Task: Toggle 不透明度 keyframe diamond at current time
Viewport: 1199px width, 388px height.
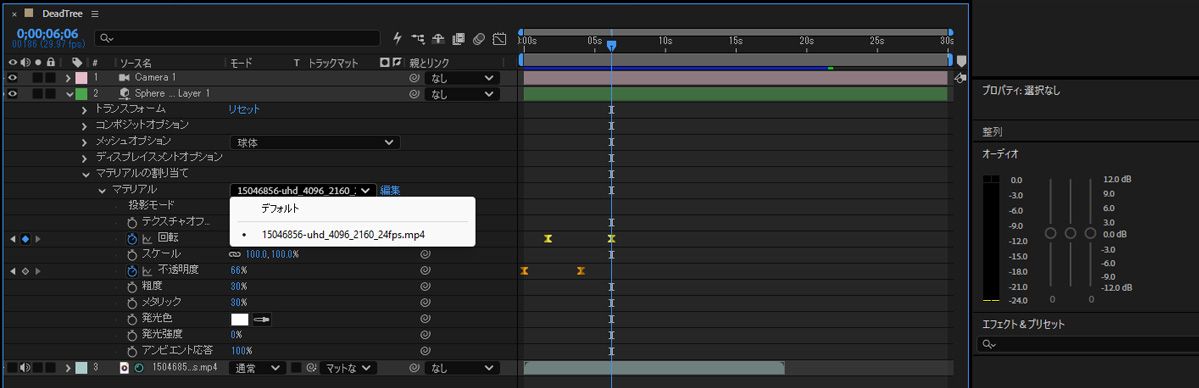Action: 25,271
